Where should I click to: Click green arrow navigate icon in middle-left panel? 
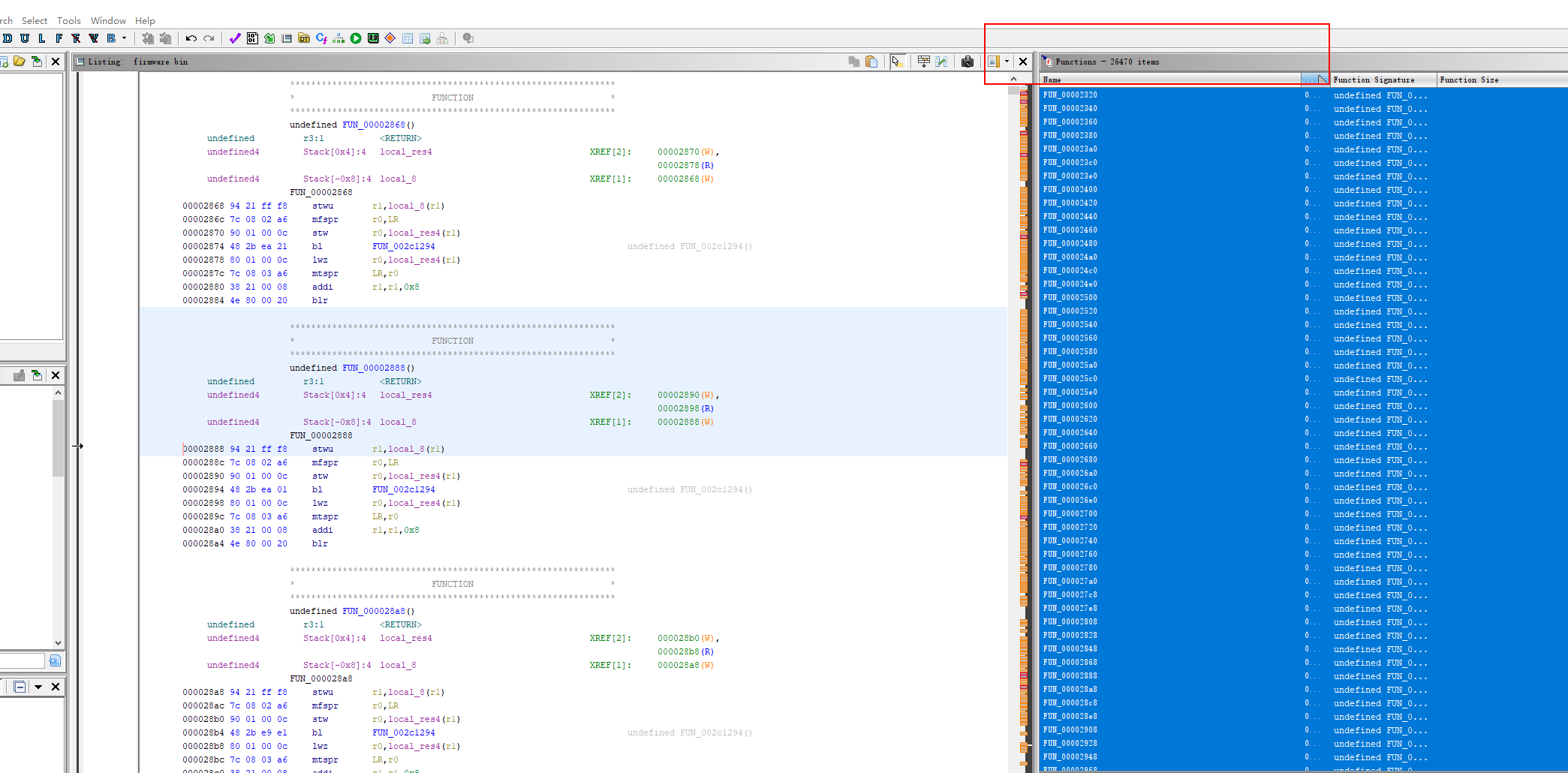36,375
